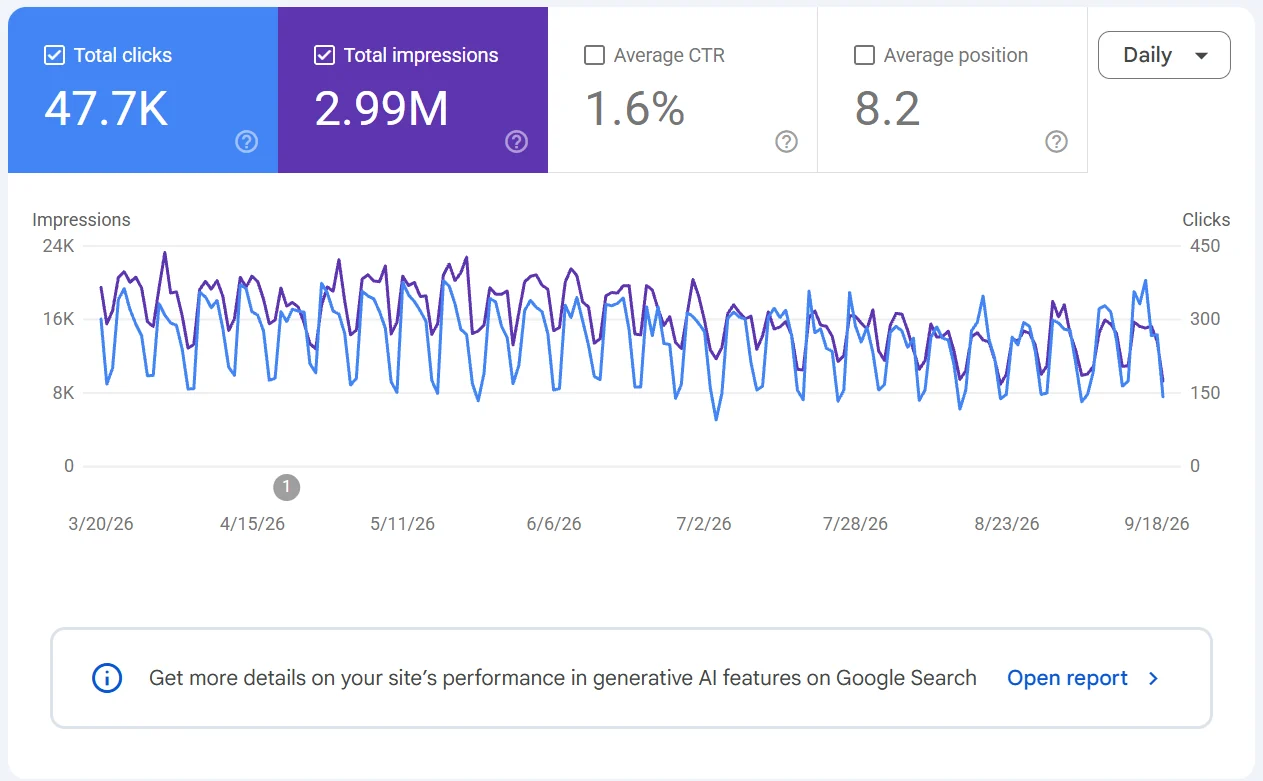Click the annotation marker labeled 1
The width and height of the screenshot is (1263, 781).
click(x=286, y=487)
